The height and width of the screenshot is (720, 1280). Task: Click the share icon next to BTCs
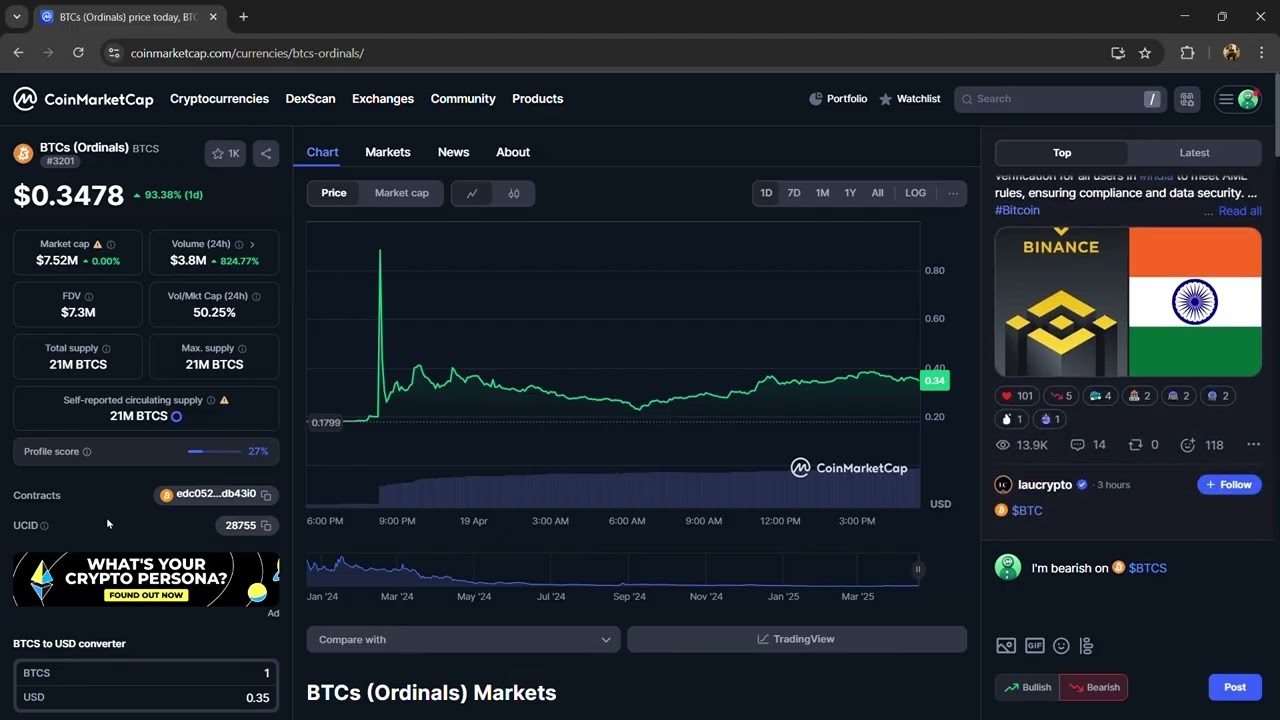point(265,153)
